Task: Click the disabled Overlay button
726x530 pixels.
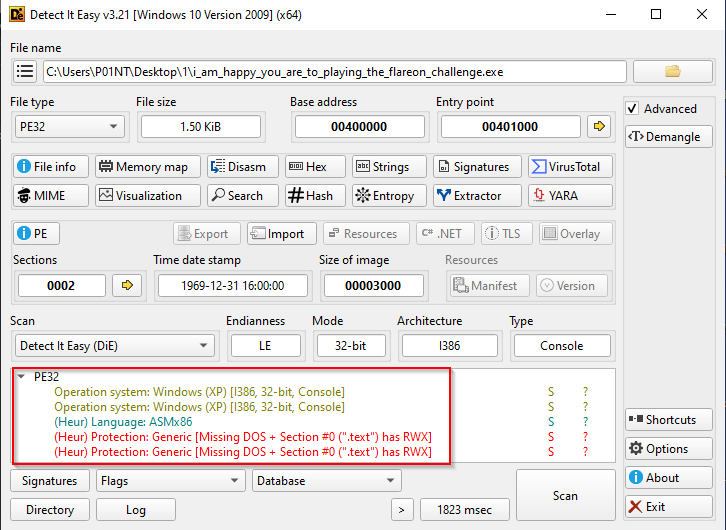Action: point(576,233)
